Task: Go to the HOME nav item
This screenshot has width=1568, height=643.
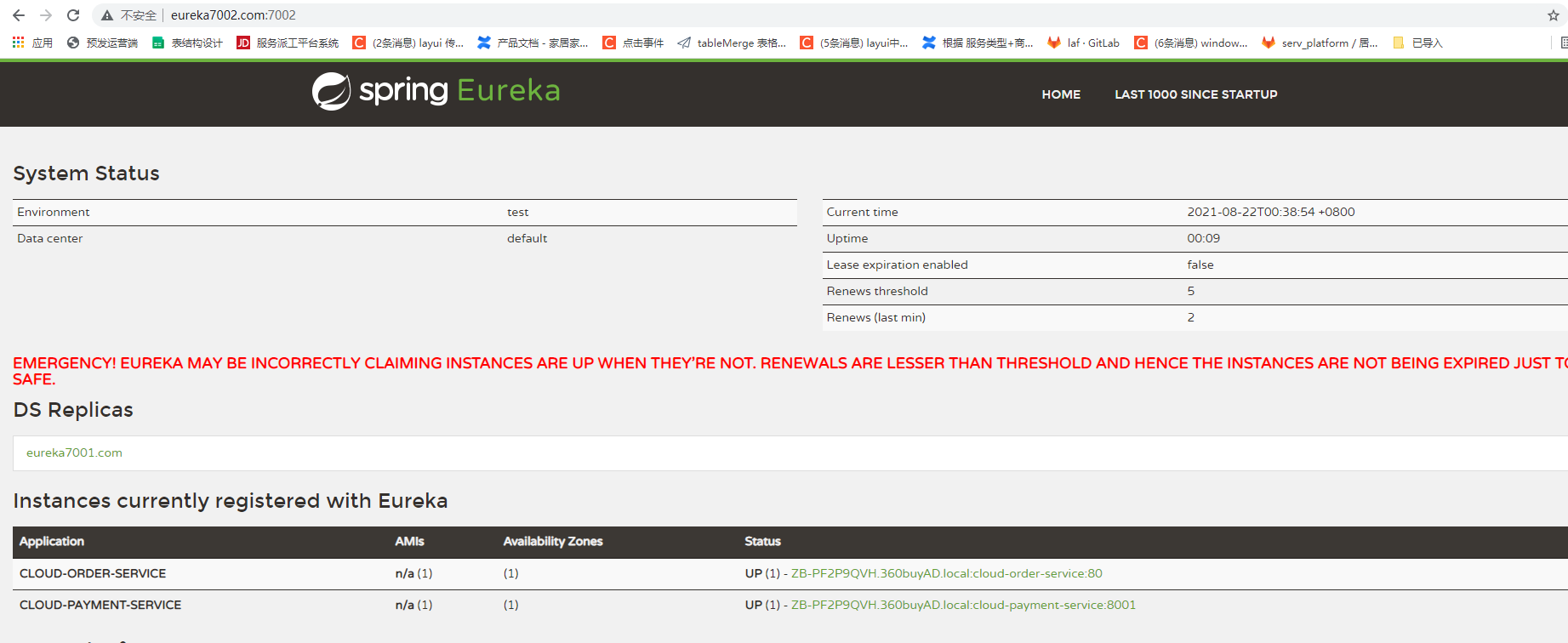Action: [1061, 94]
